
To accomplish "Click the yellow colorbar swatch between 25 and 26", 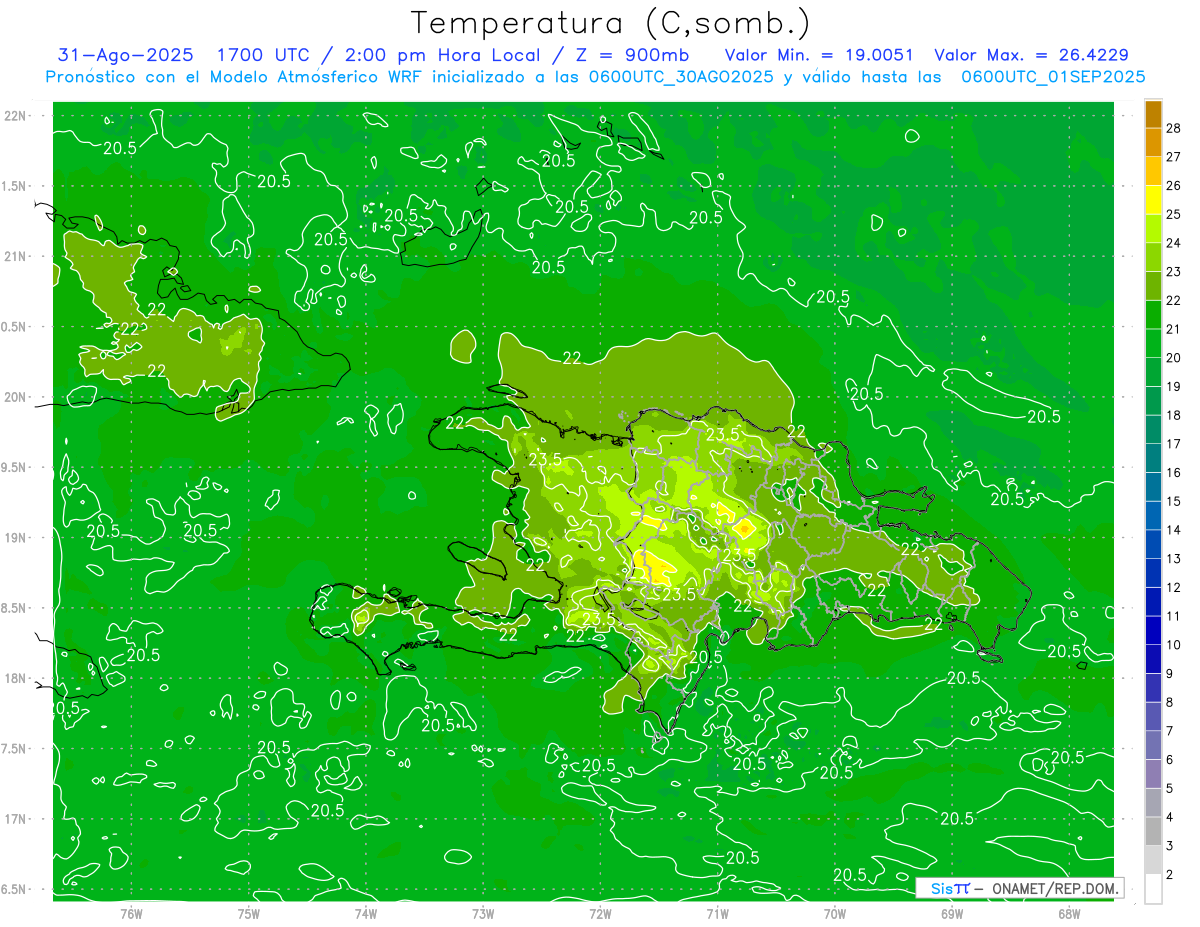I will (1153, 200).
